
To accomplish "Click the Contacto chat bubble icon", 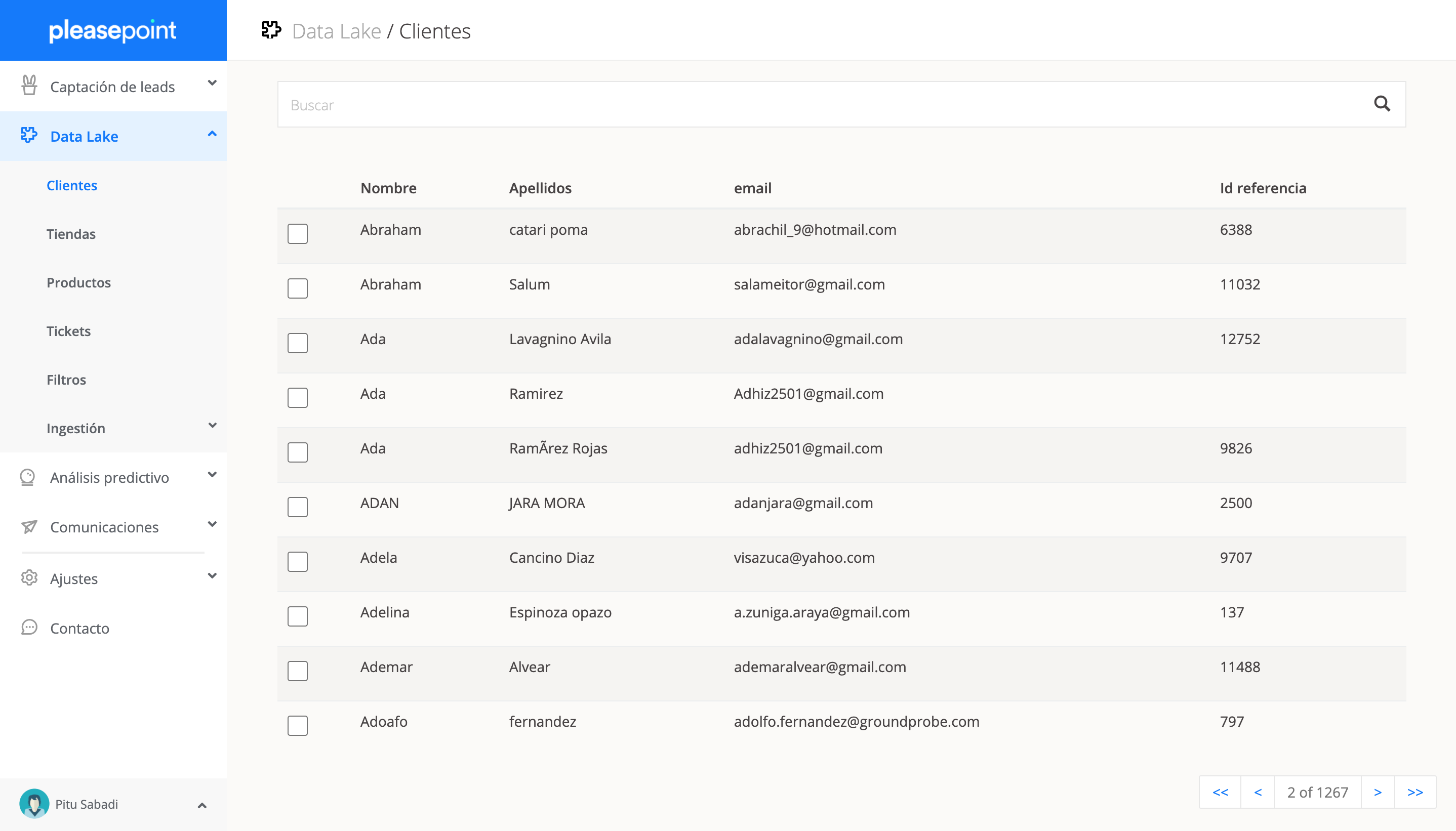I will click(29, 627).
